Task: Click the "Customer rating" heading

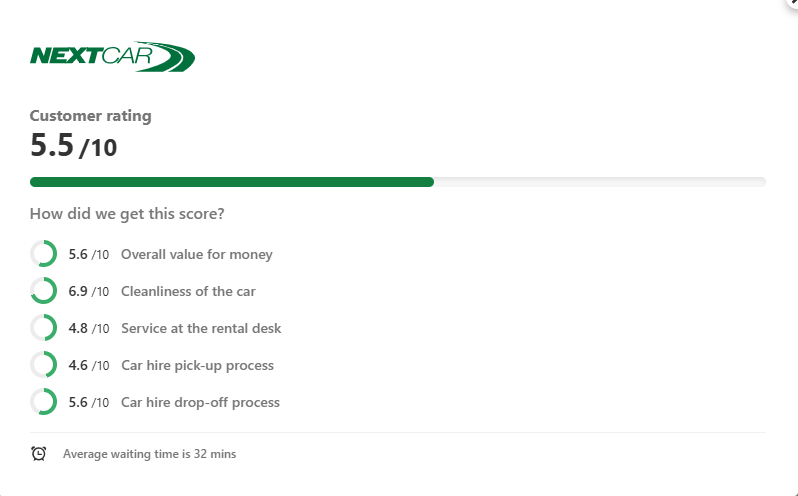Action: 91,115
